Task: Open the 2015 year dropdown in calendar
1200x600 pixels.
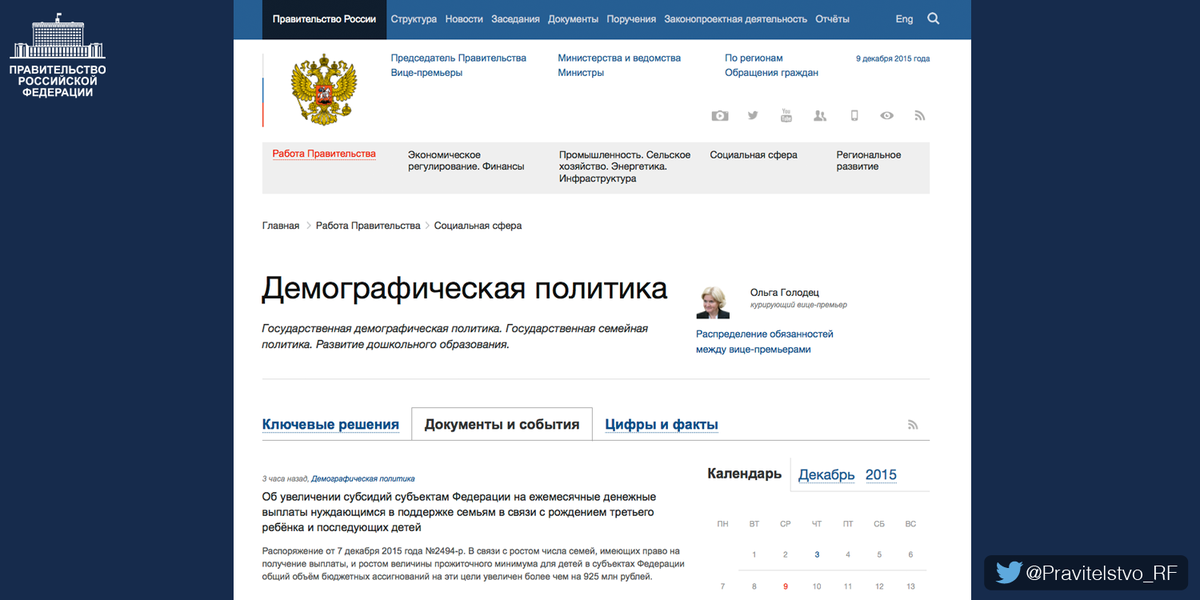Action: click(881, 475)
